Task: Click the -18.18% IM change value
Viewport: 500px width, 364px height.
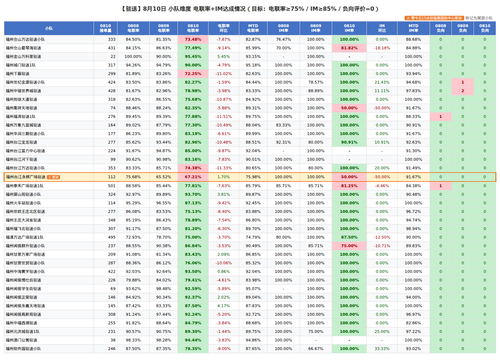Action: 382,48
